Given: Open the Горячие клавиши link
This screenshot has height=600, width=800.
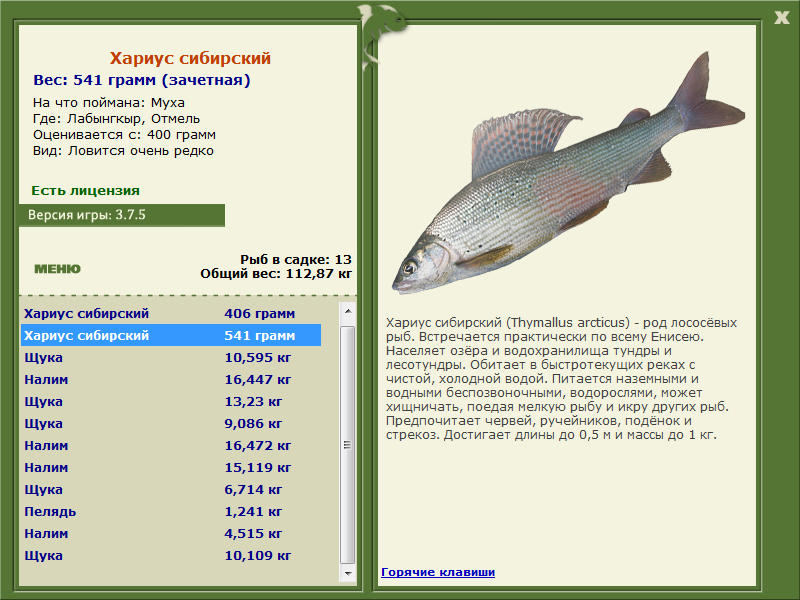Looking at the screenshot, I should pos(438,572).
